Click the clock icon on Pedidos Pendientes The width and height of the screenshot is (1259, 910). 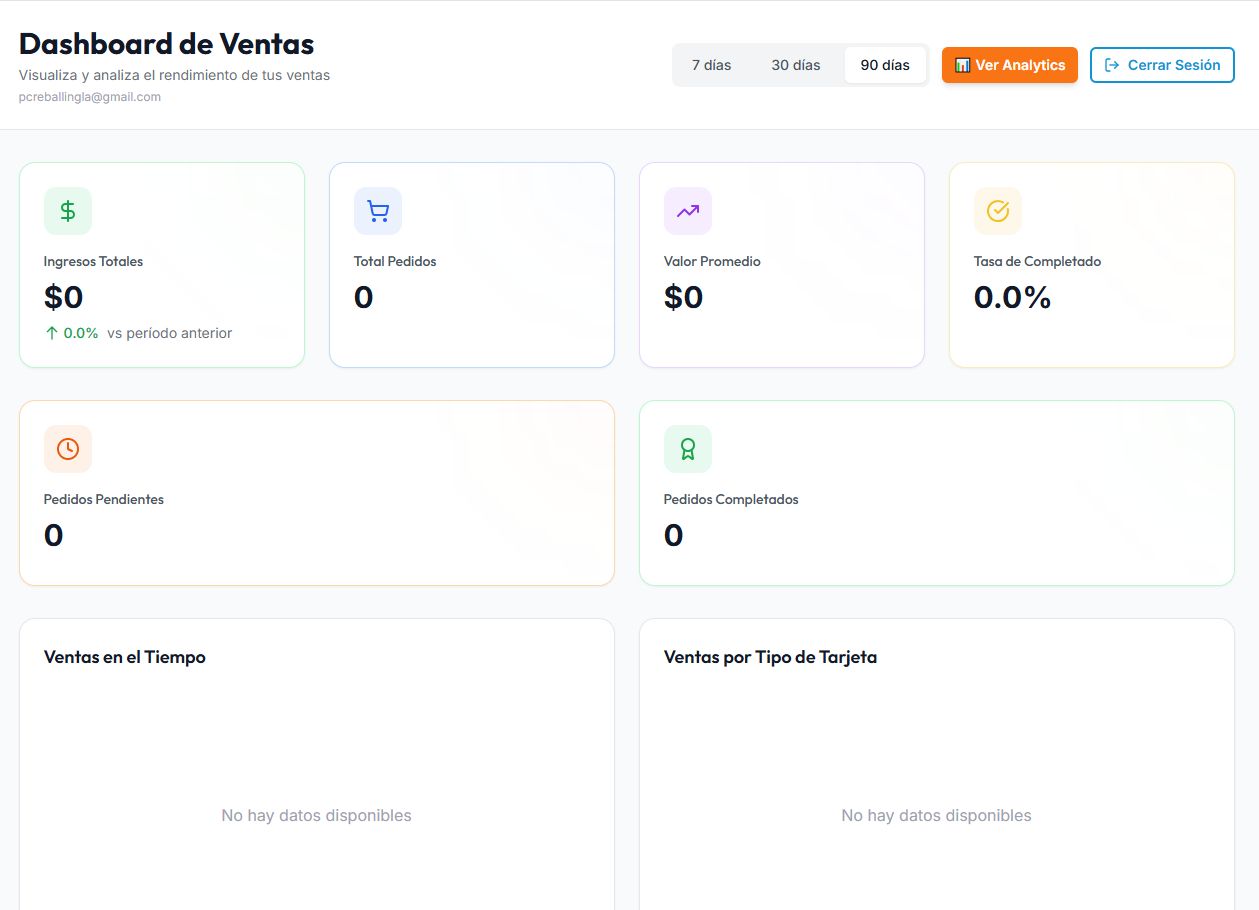click(68, 449)
